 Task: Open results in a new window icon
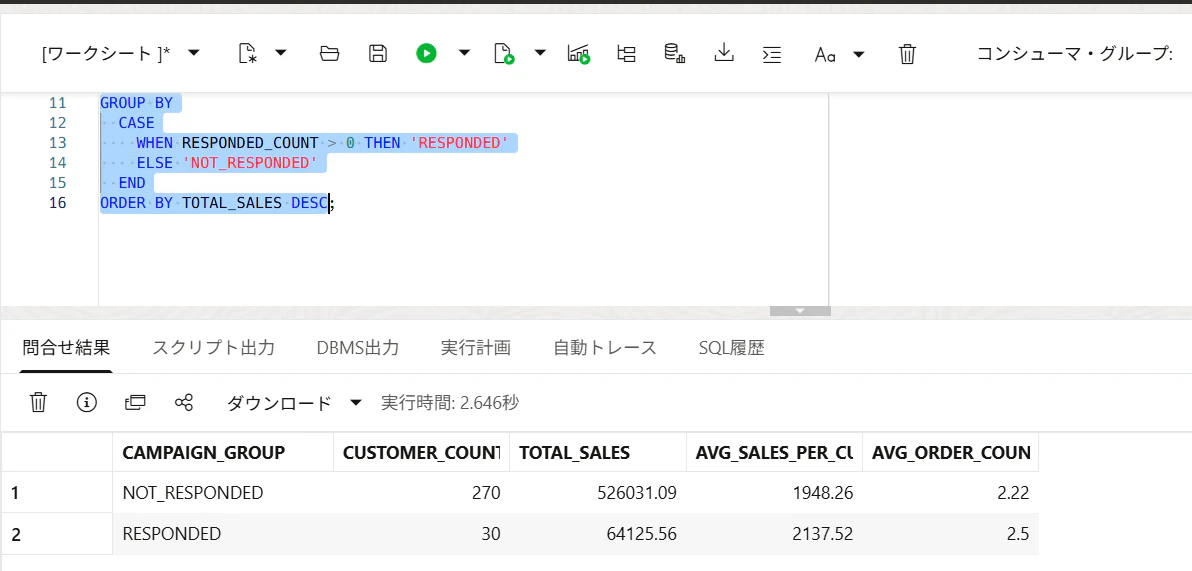coord(135,402)
